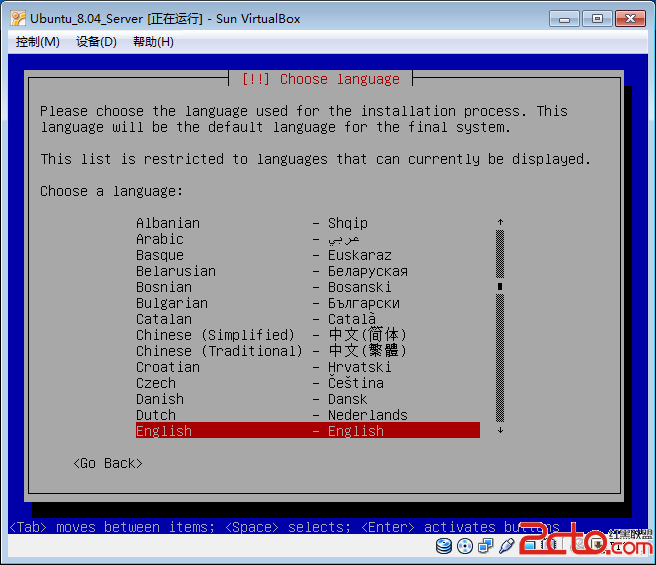This screenshot has width=656, height=565.
Task: Maximize the VirtualBox window
Action: 597,19
